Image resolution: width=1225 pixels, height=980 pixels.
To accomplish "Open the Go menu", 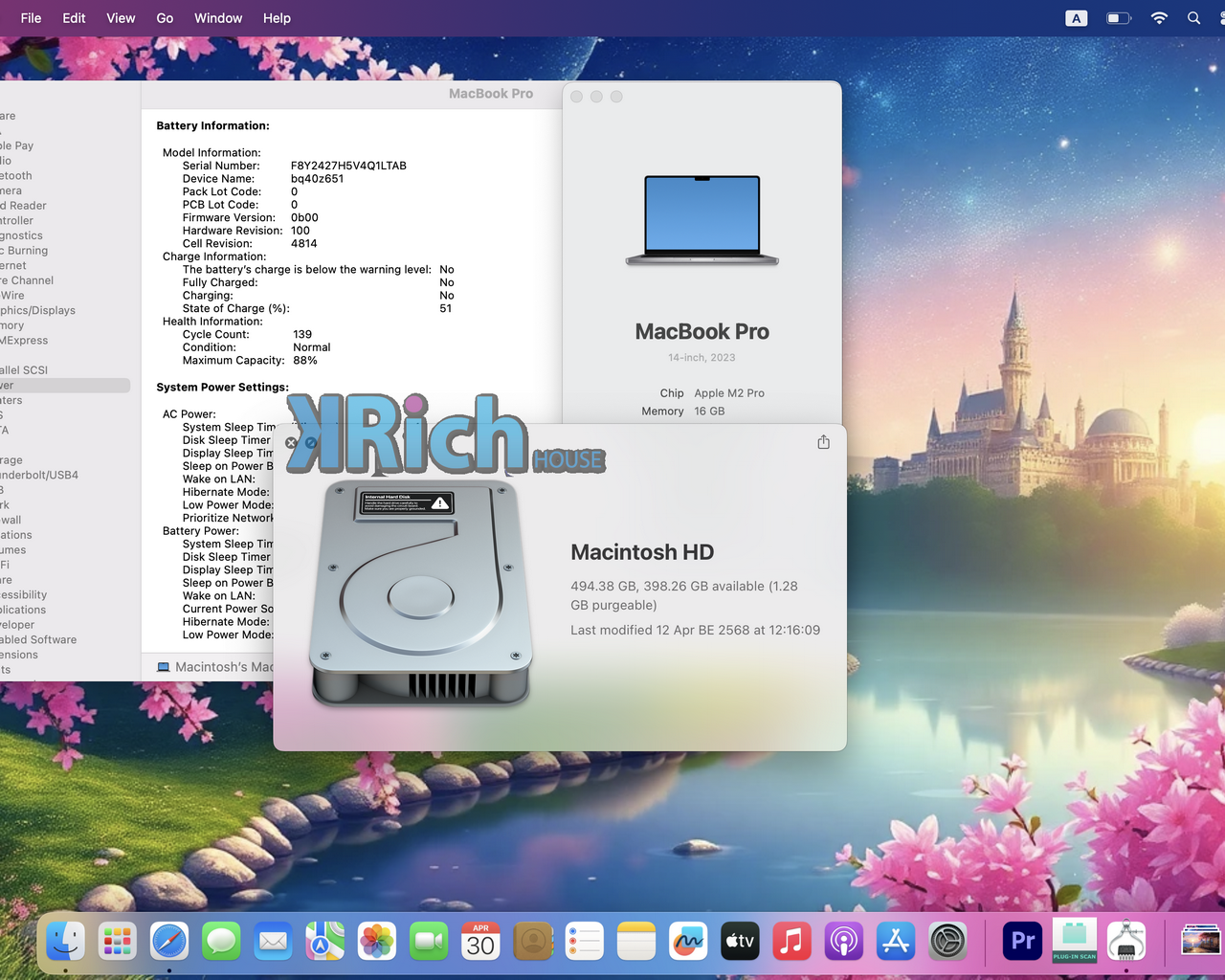I will point(165,18).
